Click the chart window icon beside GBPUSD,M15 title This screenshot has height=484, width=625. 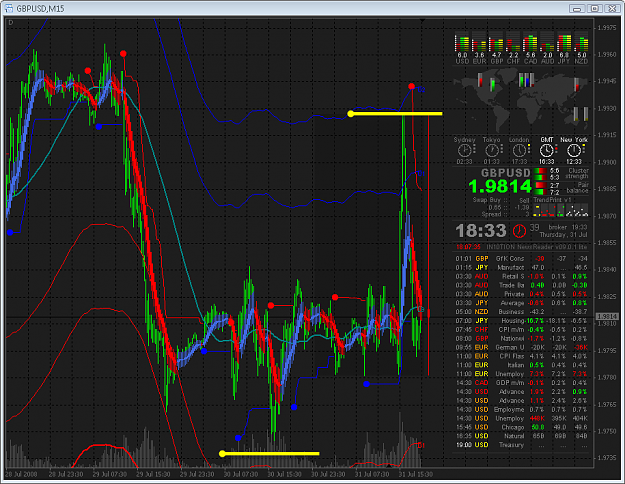9,8
